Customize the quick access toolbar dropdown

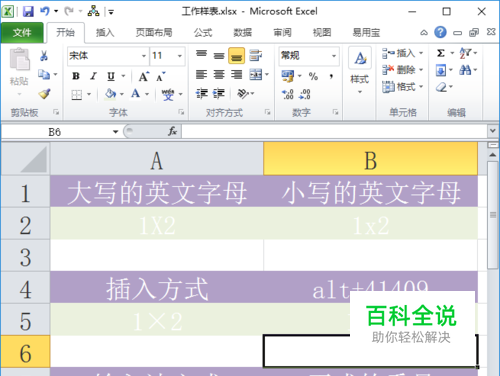click(111, 12)
